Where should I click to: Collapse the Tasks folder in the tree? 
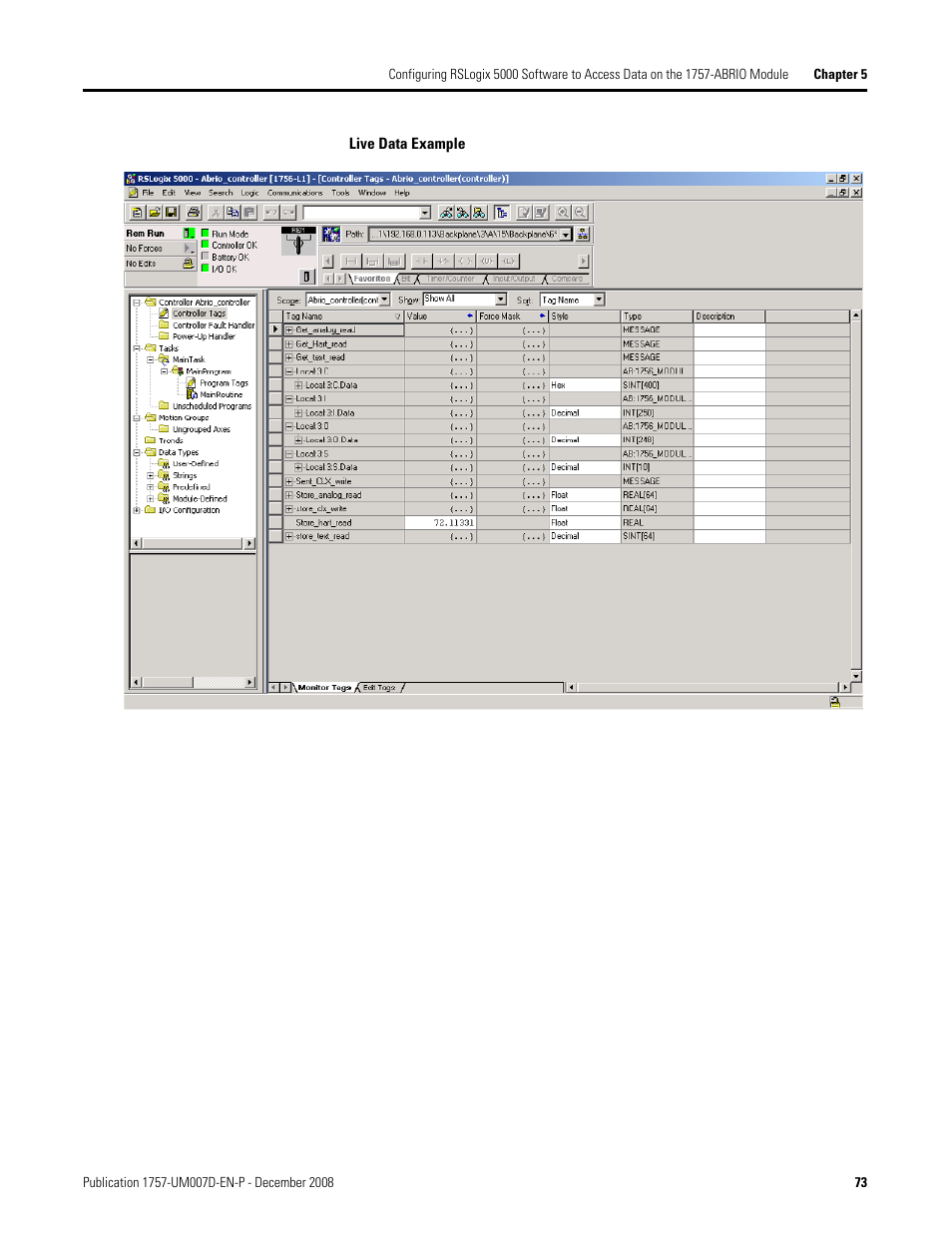(x=137, y=348)
